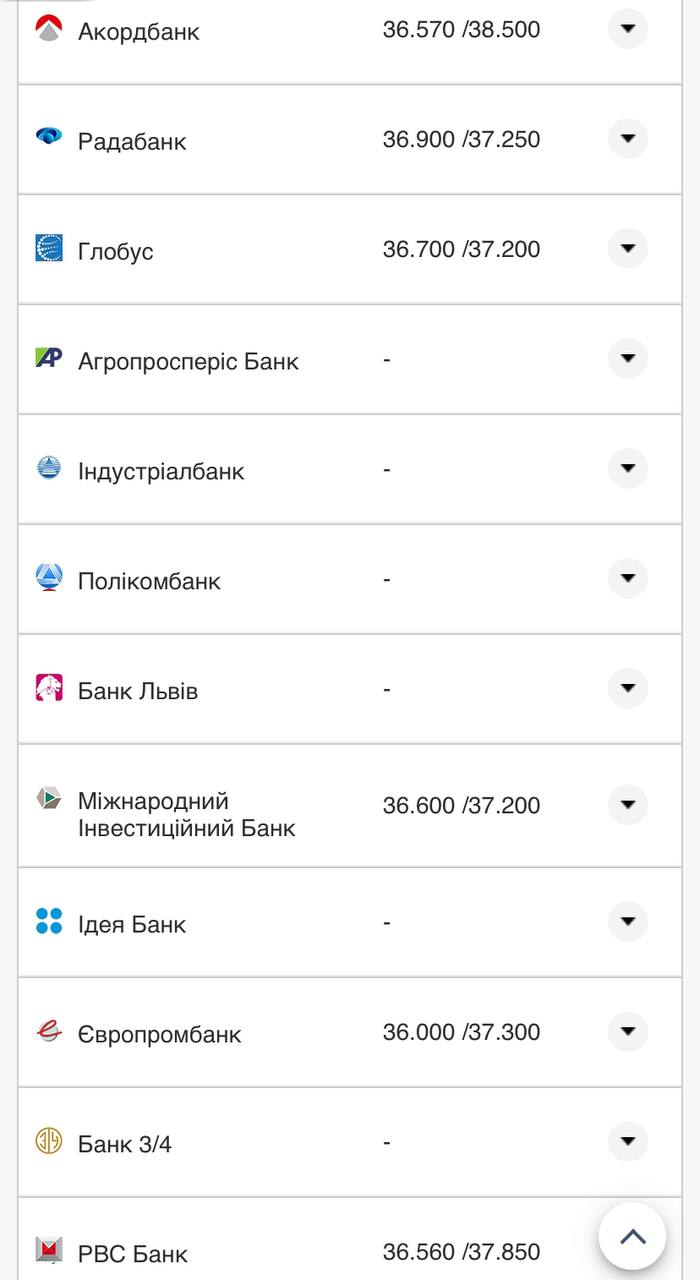The width and height of the screenshot is (700, 1280).
Task: Open the Глобус row dropdown arrow
Action: coord(628,249)
